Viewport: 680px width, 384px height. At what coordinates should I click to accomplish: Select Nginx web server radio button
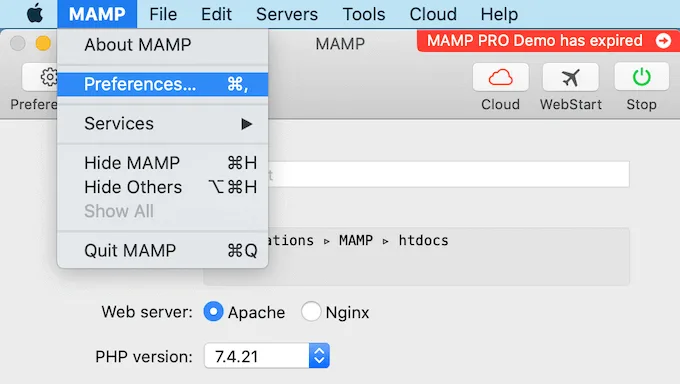[x=311, y=312]
